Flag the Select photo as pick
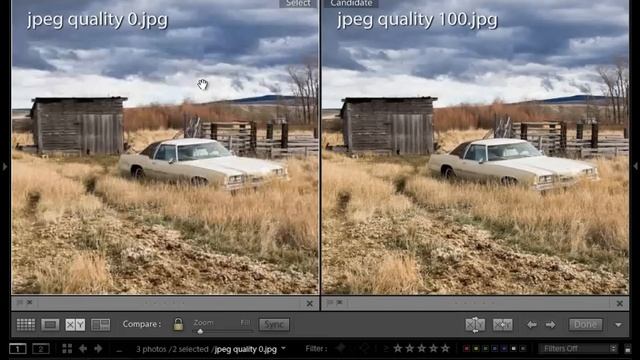 coord(20,302)
